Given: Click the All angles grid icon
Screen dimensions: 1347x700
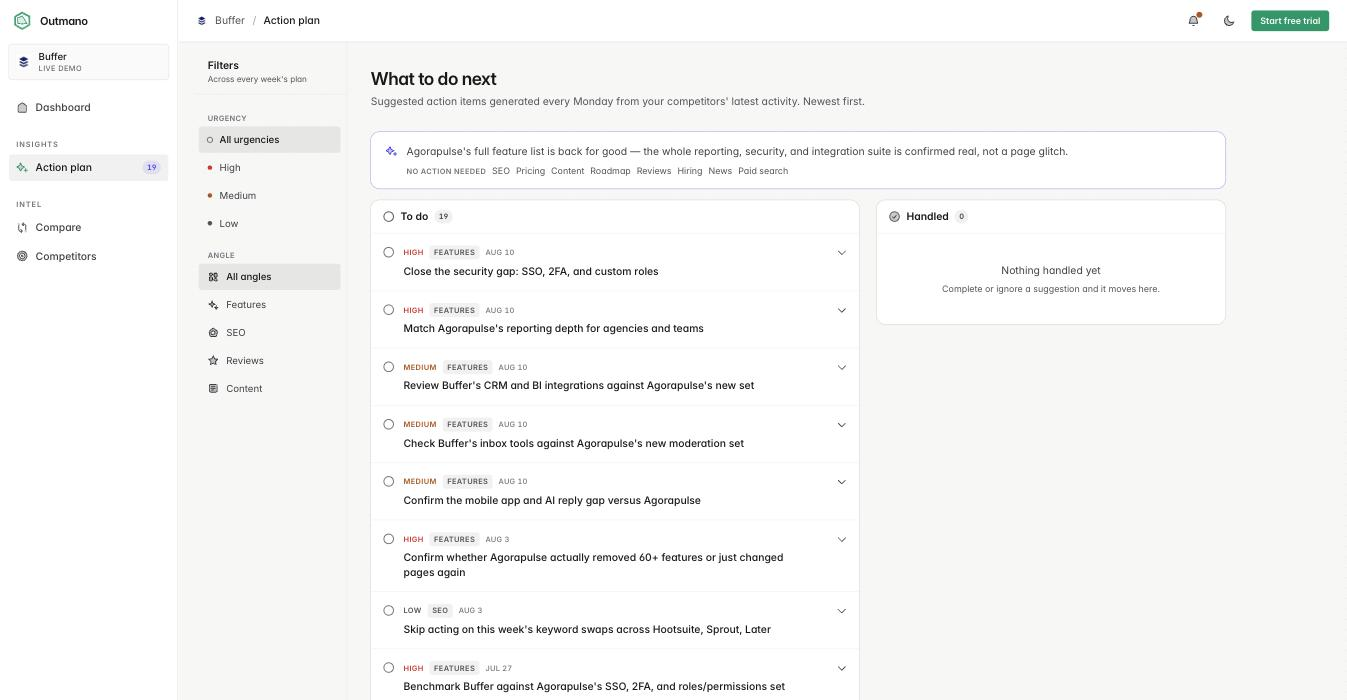Looking at the screenshot, I should (x=213, y=277).
